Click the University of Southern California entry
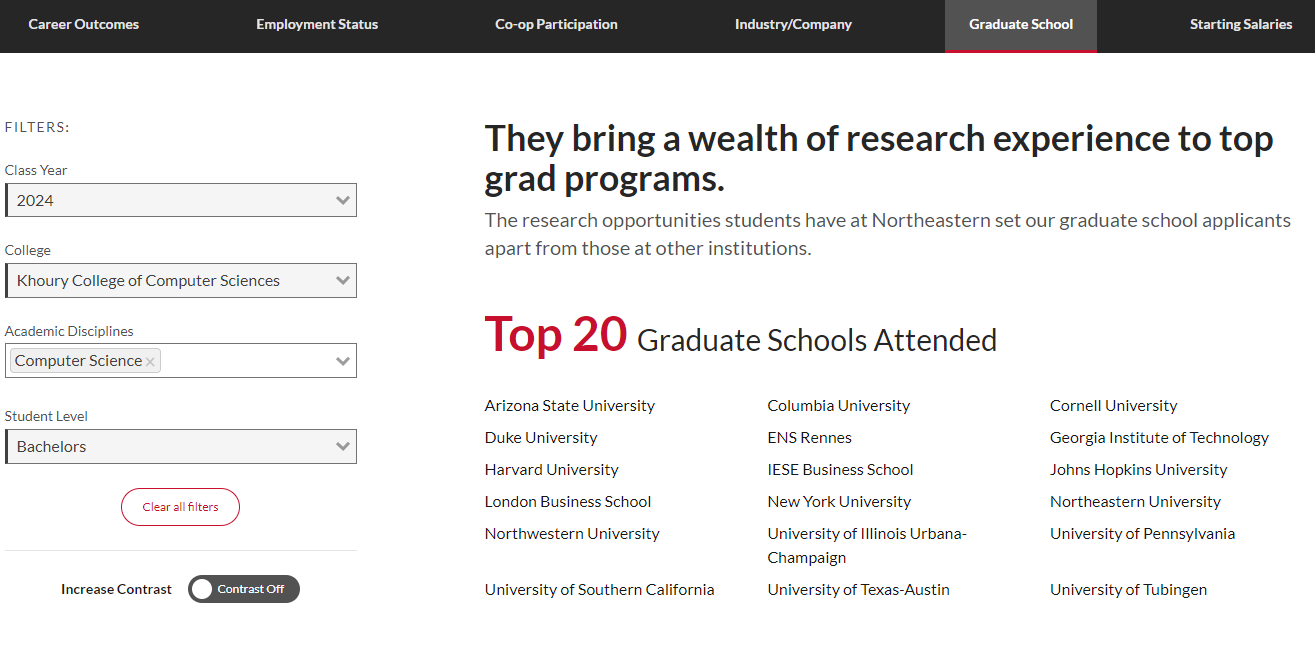Viewport: 1315px width, 665px height. tap(600, 590)
